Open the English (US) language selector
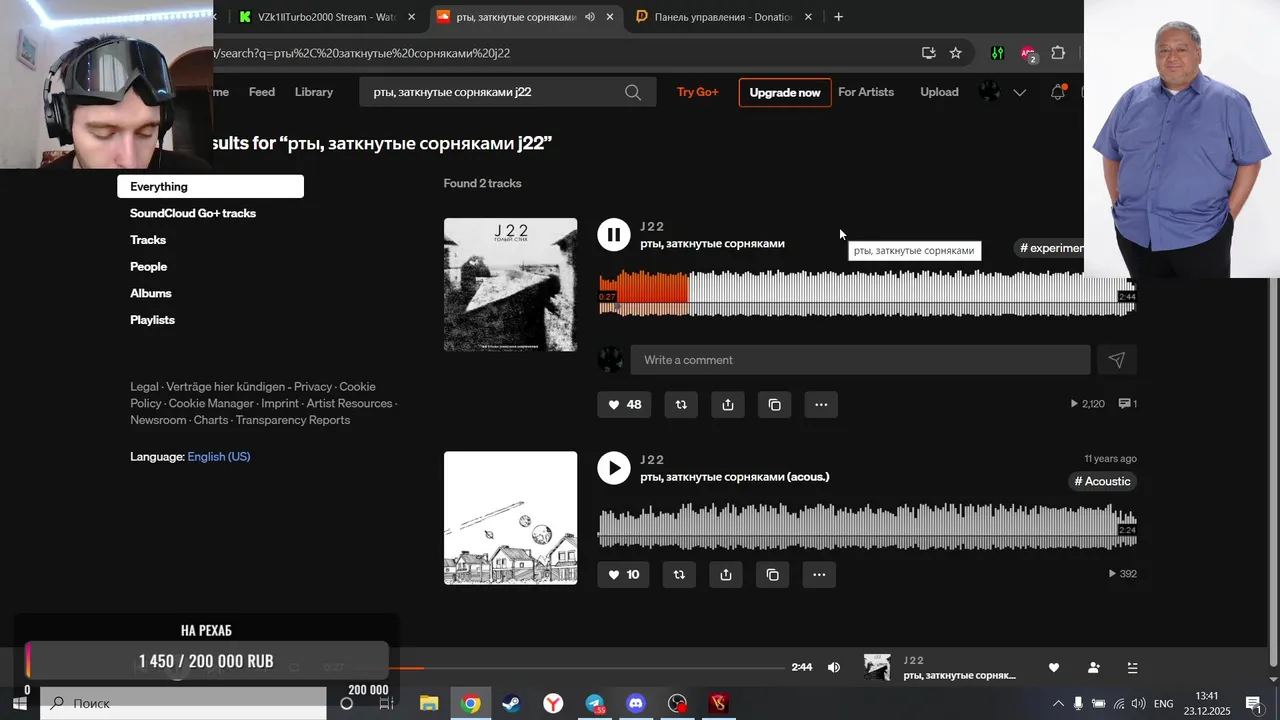Image resolution: width=1280 pixels, height=720 pixels. (219, 457)
